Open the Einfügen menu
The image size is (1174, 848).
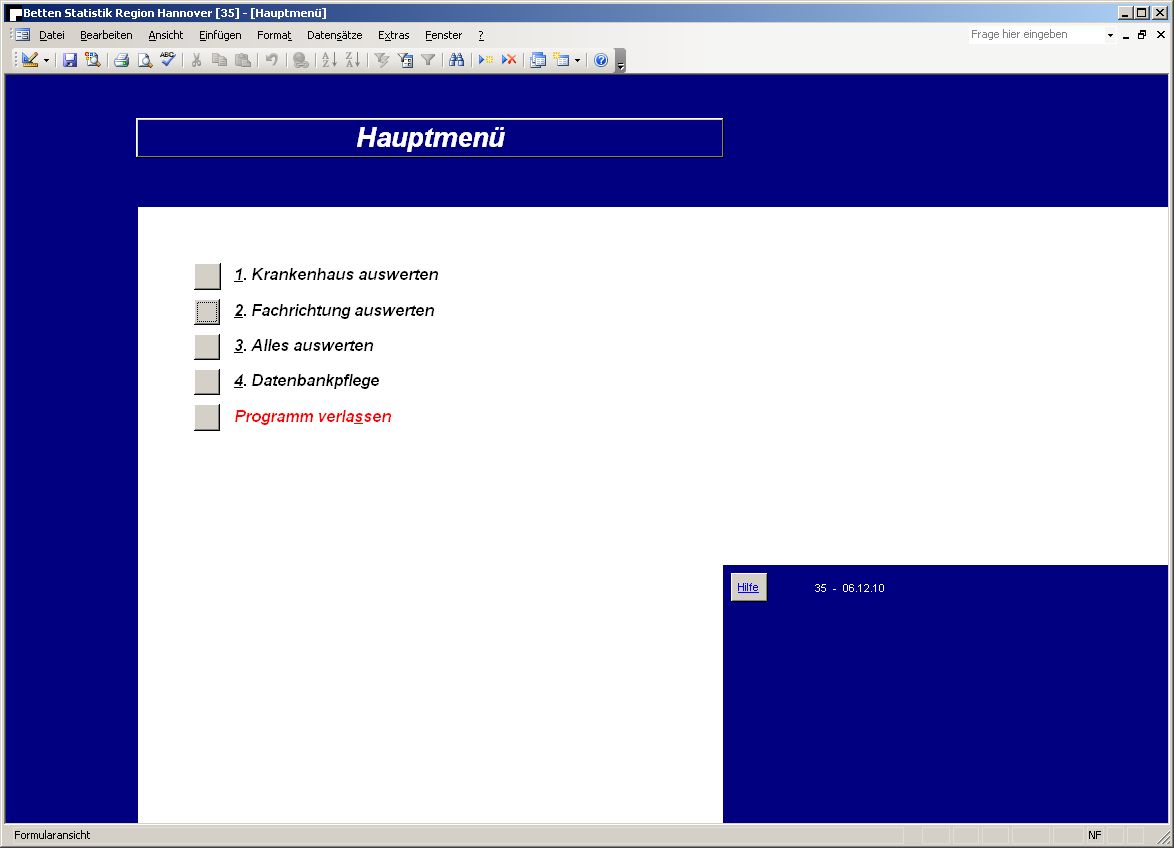coord(220,35)
